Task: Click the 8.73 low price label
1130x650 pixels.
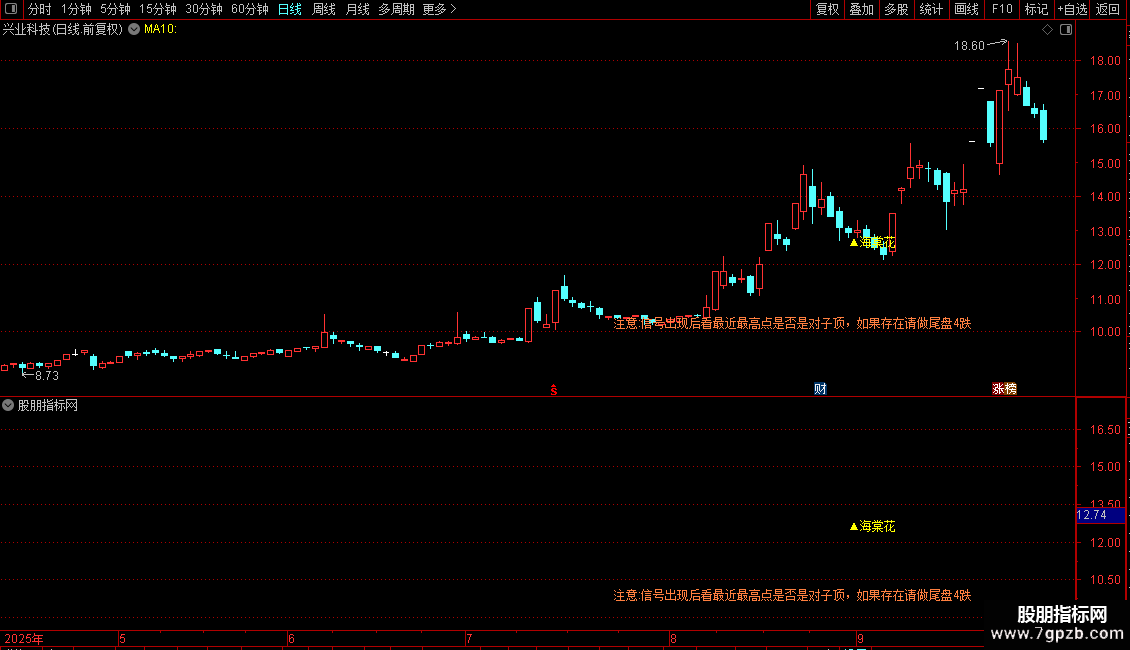Action: point(47,375)
